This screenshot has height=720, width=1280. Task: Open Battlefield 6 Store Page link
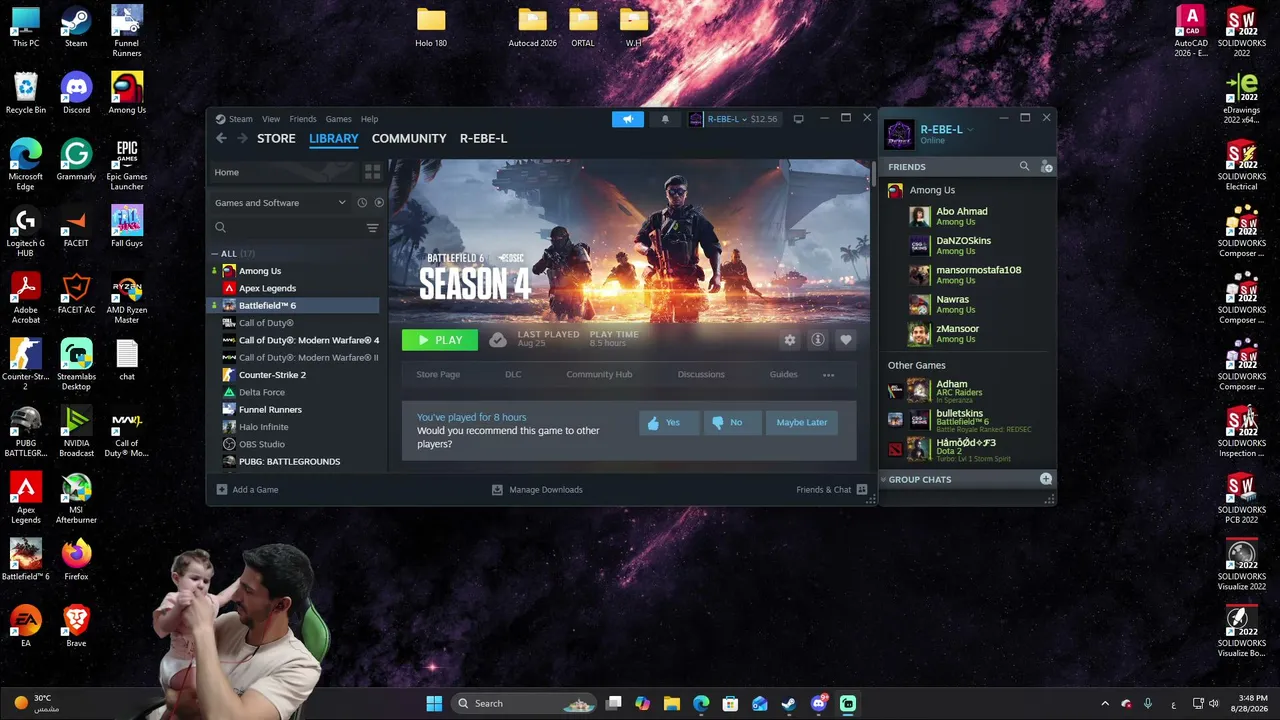tap(438, 375)
